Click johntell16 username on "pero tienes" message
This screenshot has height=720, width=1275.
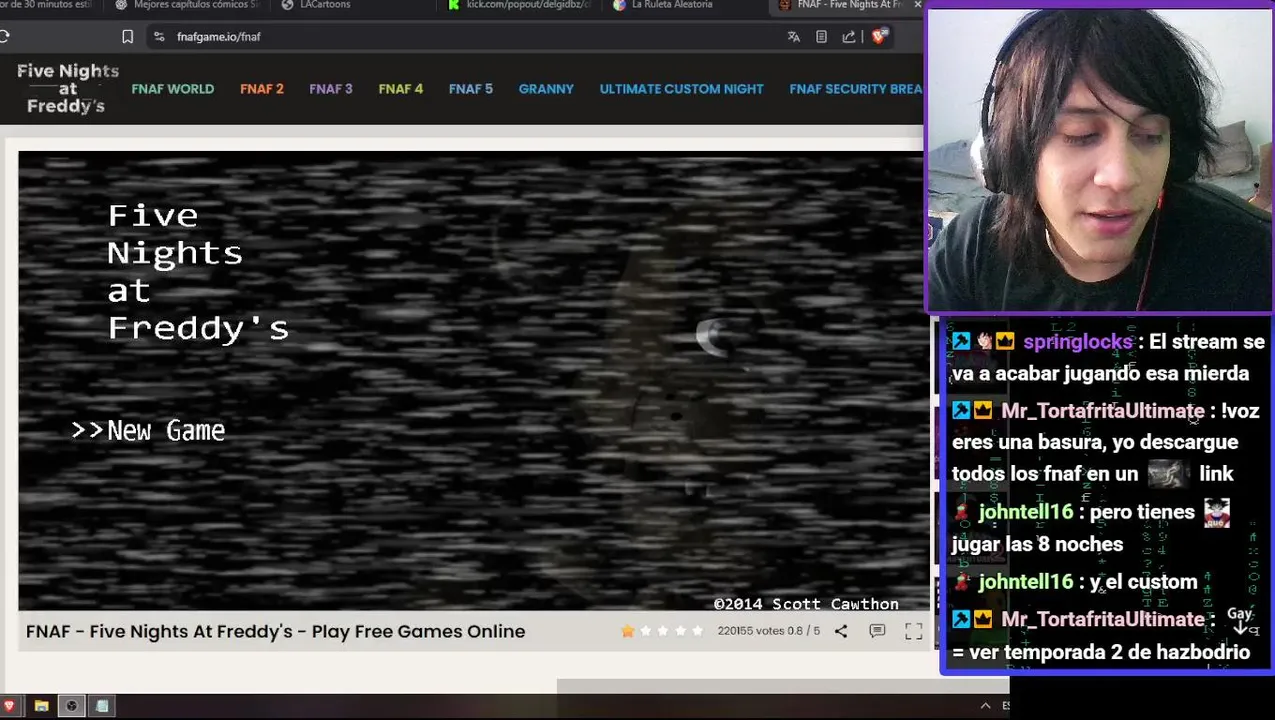tap(1026, 512)
